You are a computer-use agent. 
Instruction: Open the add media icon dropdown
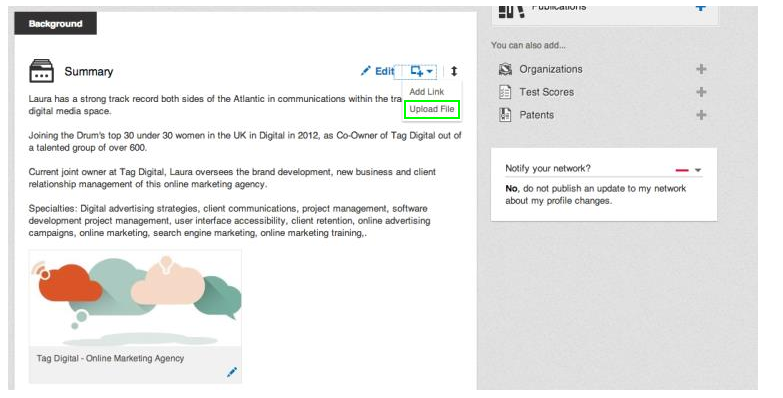[x=421, y=71]
